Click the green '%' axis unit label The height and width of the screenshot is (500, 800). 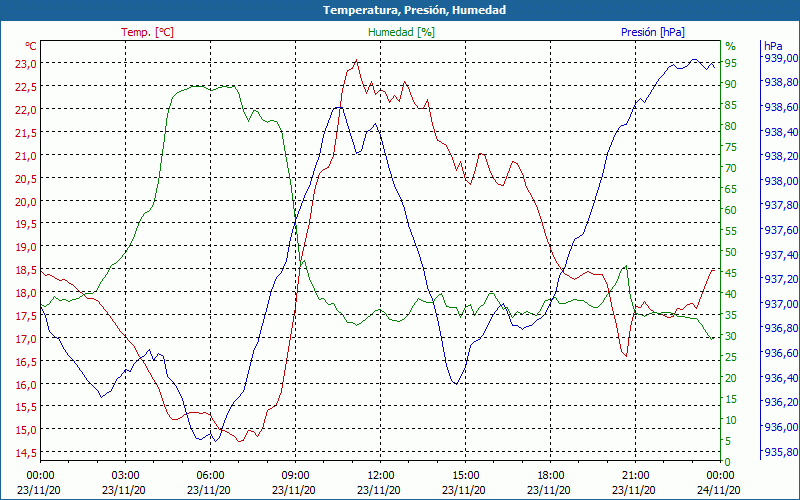(x=731, y=46)
